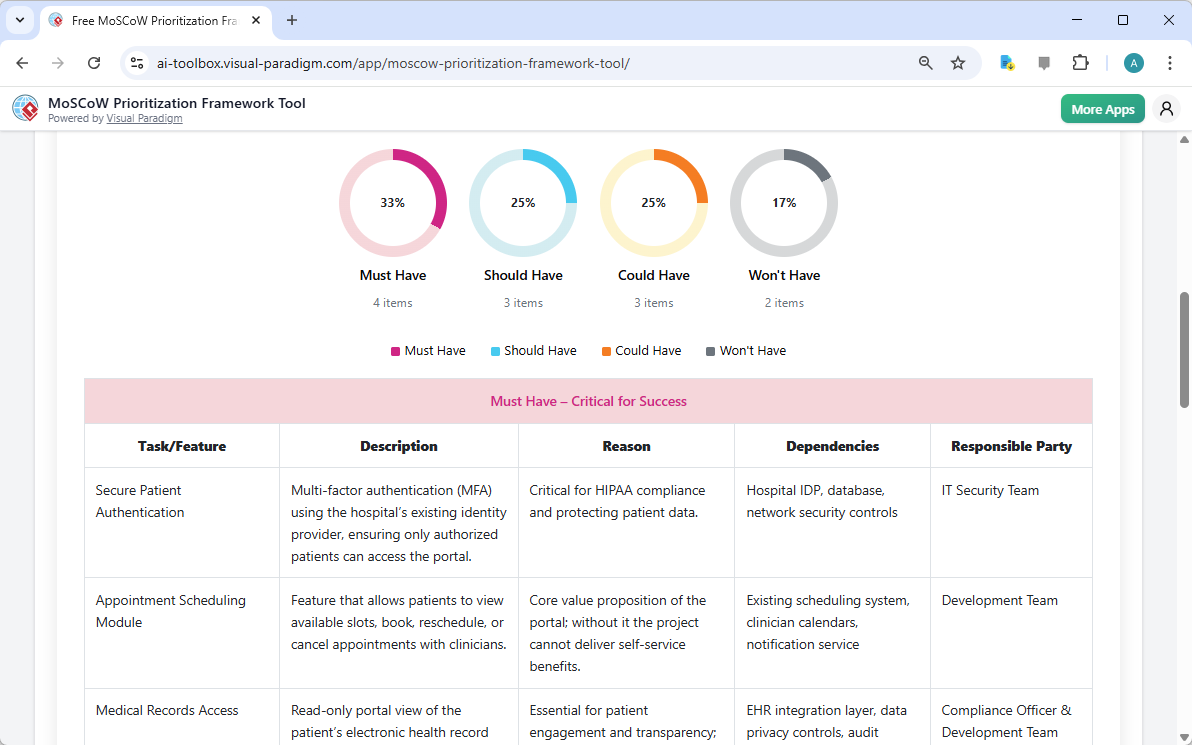Image resolution: width=1192 pixels, height=745 pixels.
Task: Select the MoSCoW Prioritization Framework tab
Action: point(150,20)
